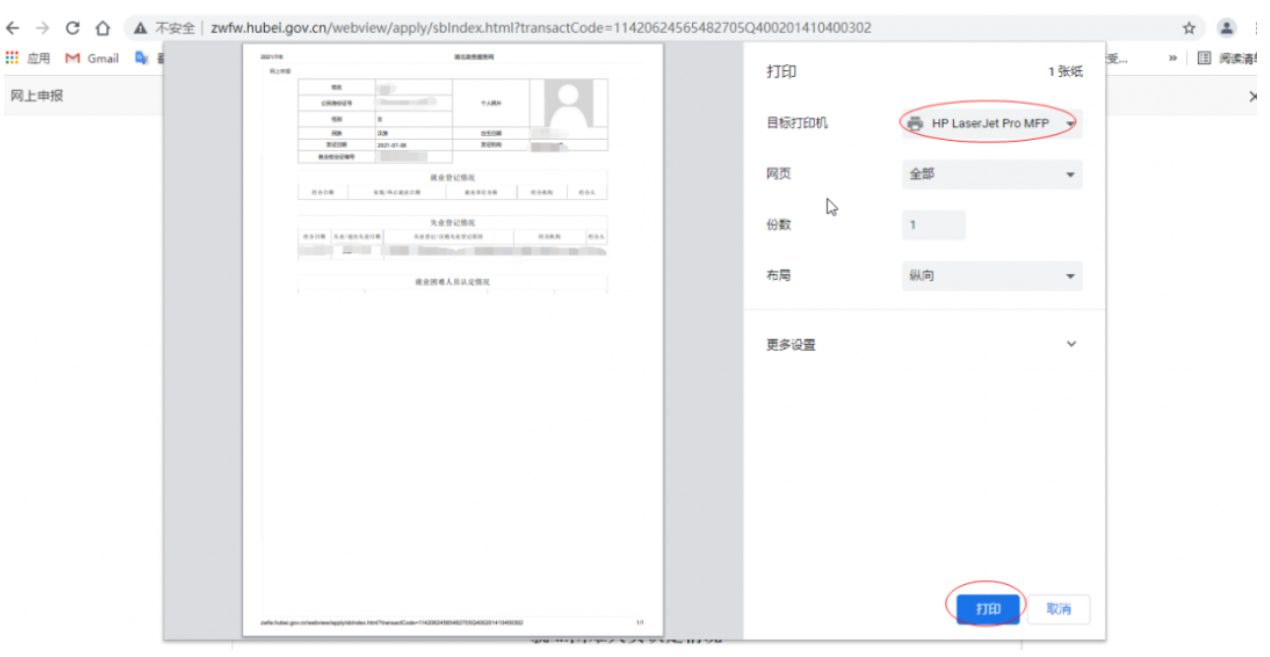Show more bookmarks chevron
Image resolution: width=1270 pixels, height=657 pixels.
(x=1172, y=58)
